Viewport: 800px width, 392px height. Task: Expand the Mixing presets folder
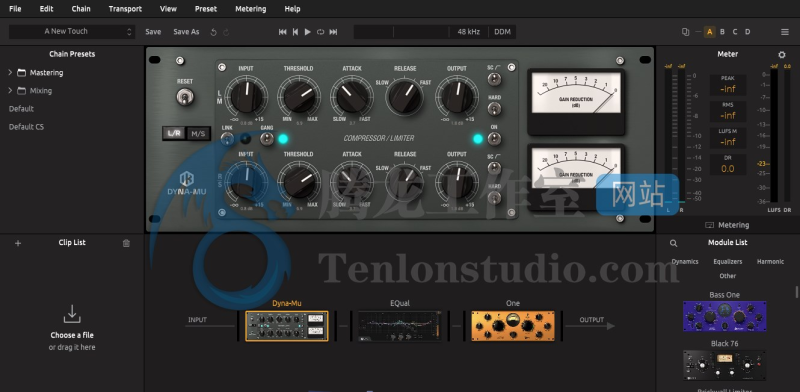[10, 91]
